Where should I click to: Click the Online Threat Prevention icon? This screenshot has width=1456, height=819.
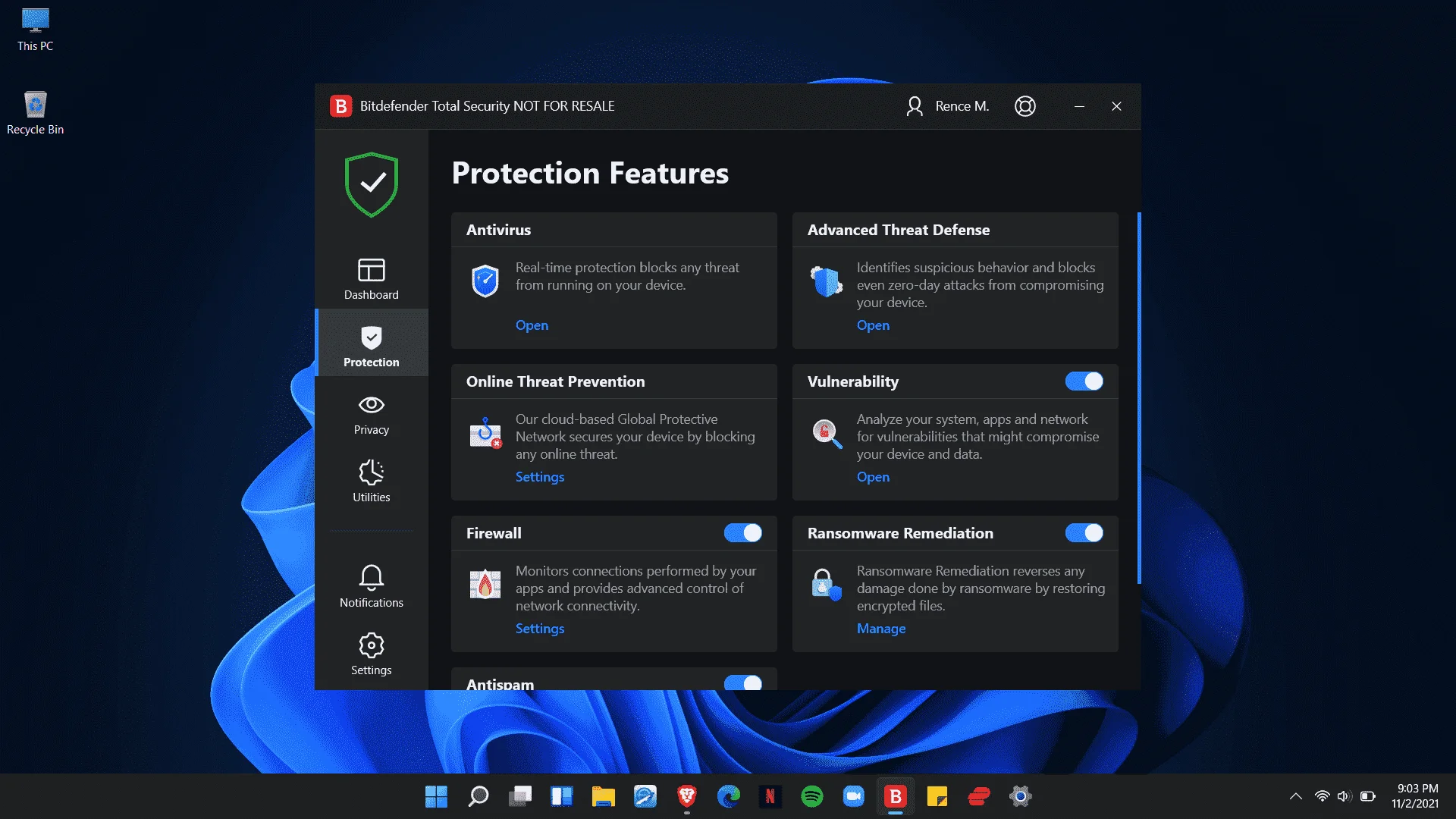click(x=485, y=432)
